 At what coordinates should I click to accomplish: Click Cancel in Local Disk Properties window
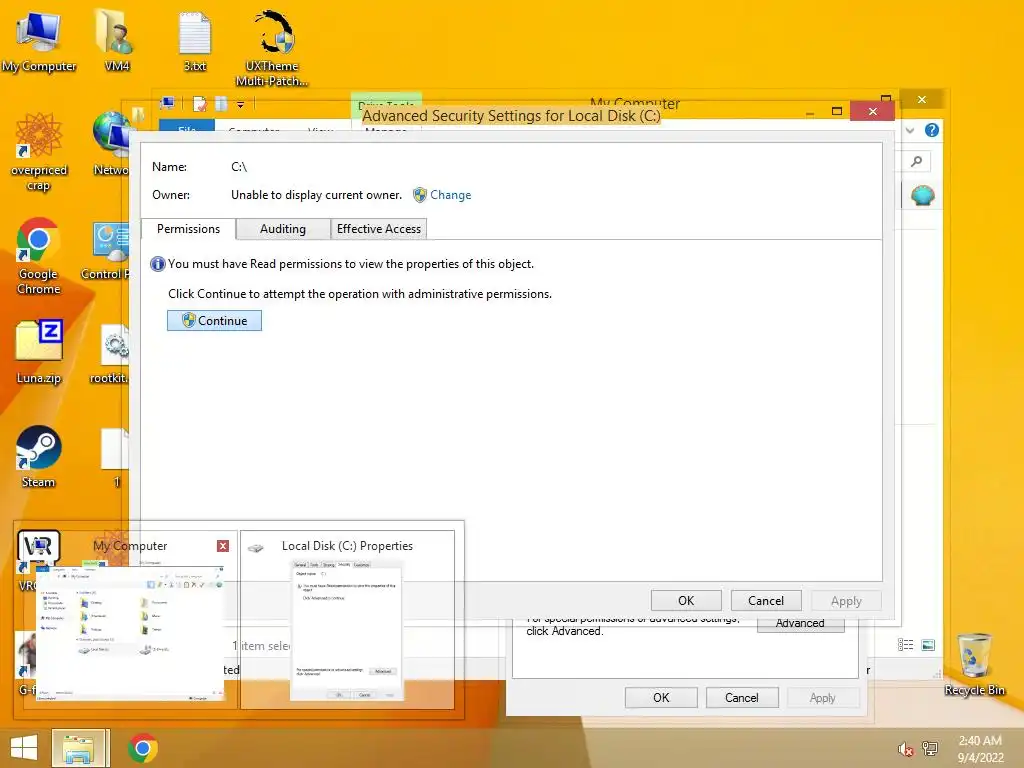click(x=742, y=697)
